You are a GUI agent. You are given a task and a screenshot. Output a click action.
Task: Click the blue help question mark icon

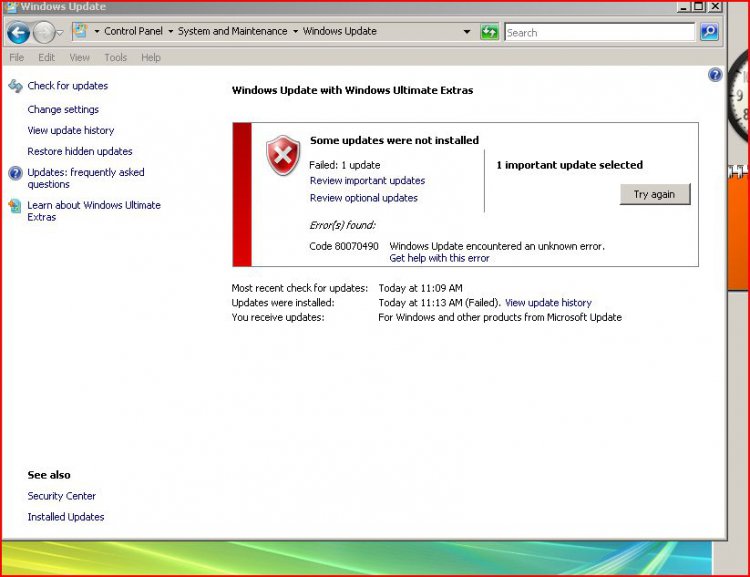(715, 75)
